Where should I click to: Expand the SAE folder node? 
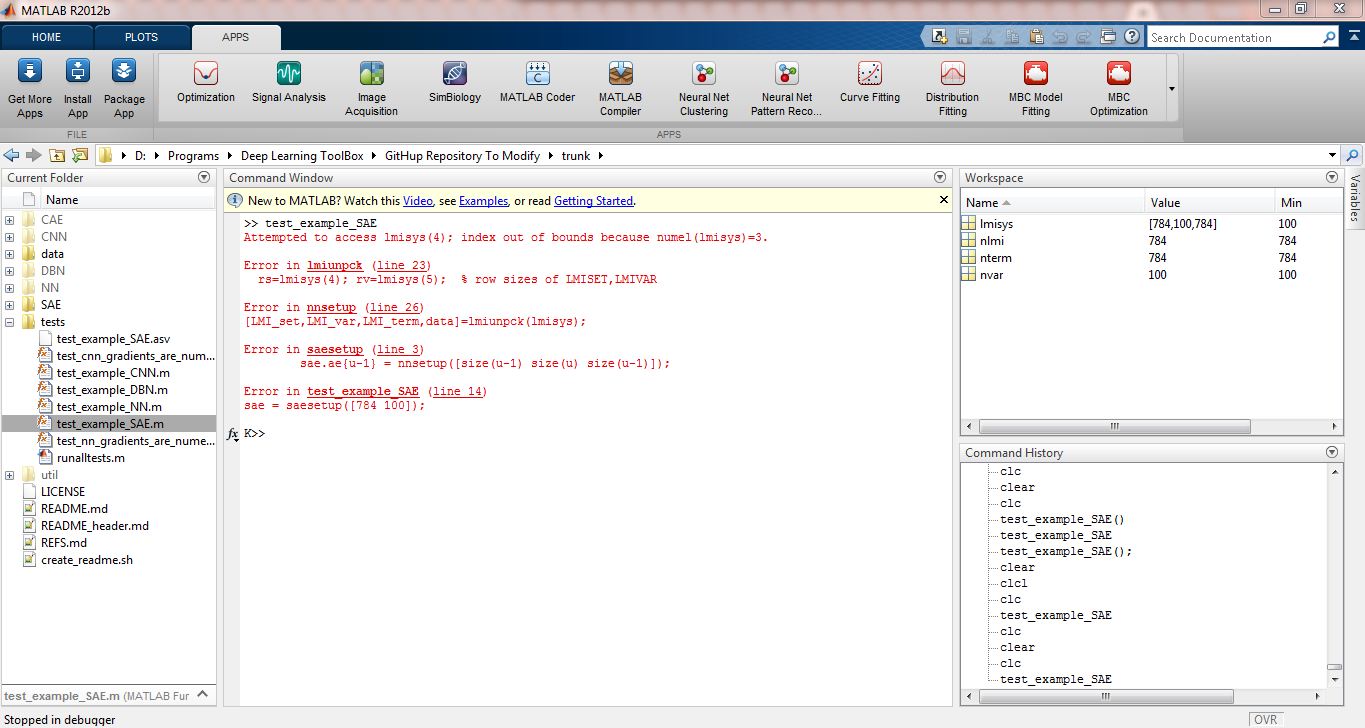(x=10, y=305)
